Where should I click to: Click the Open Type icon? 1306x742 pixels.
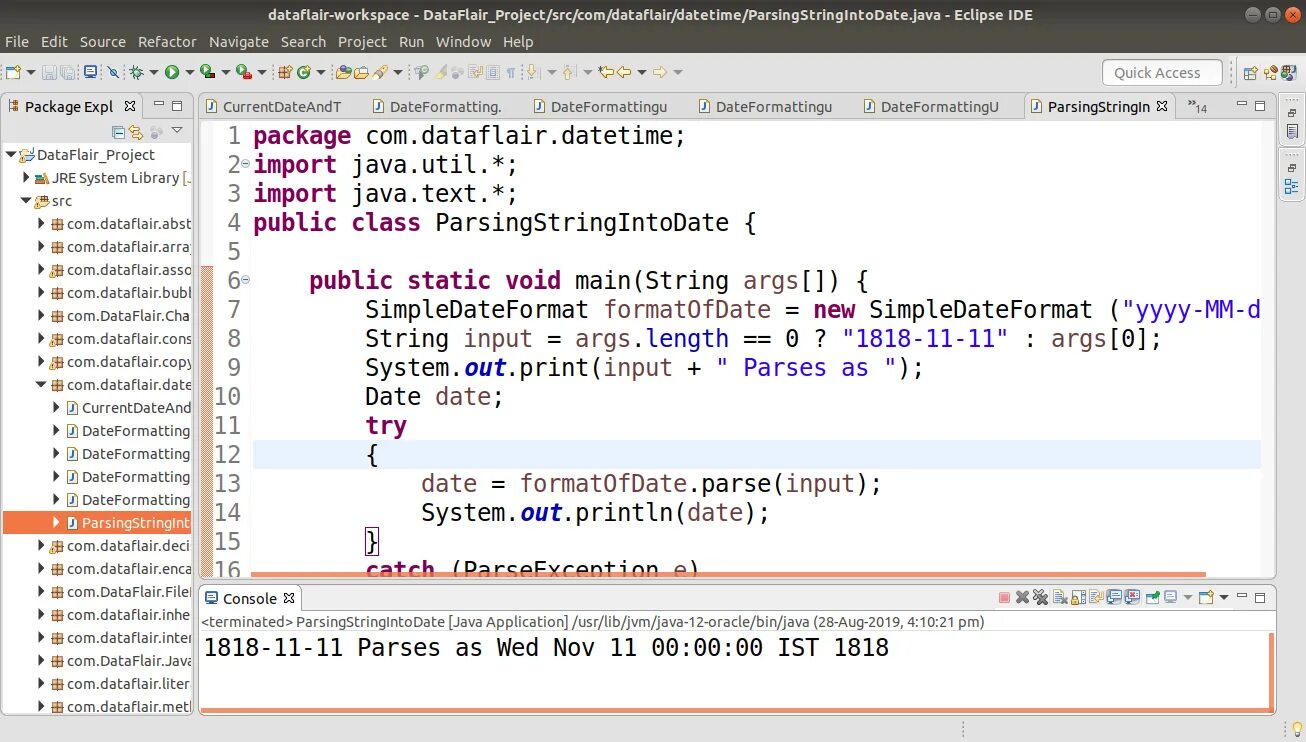coord(344,72)
